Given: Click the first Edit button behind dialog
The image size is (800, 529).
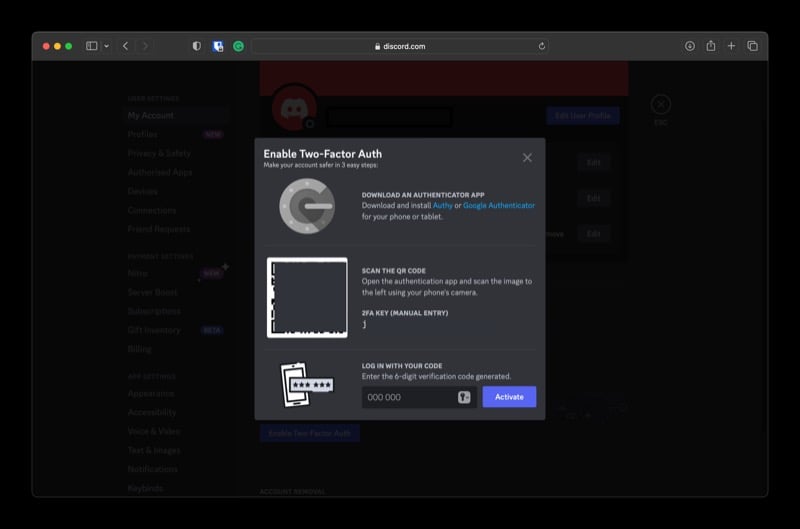Looking at the screenshot, I should pos(593,163).
